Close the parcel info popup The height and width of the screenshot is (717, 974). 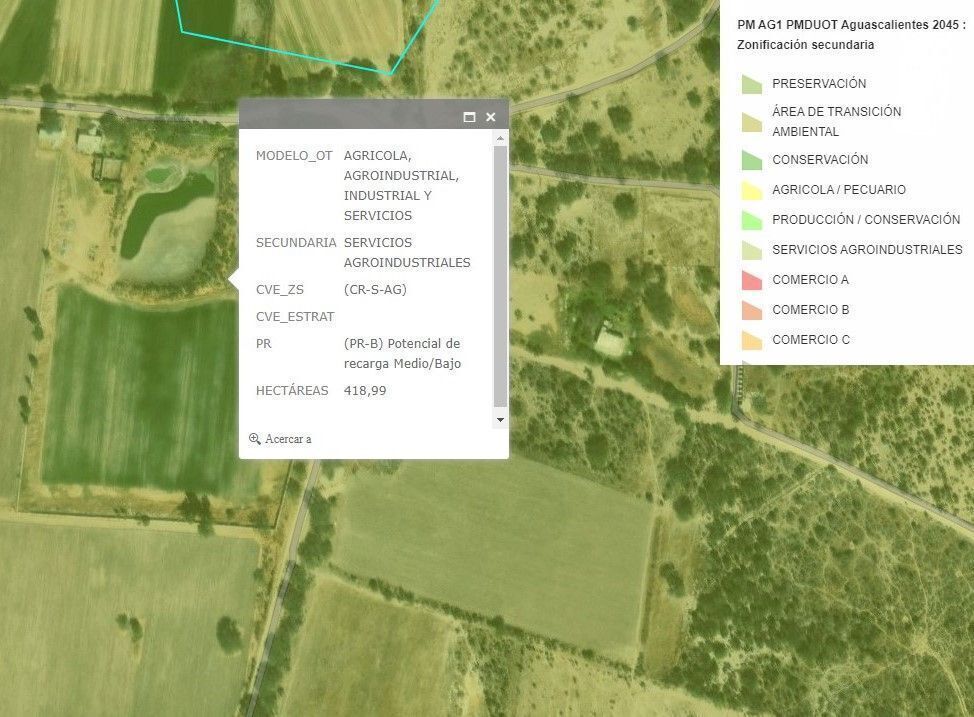(x=491, y=117)
